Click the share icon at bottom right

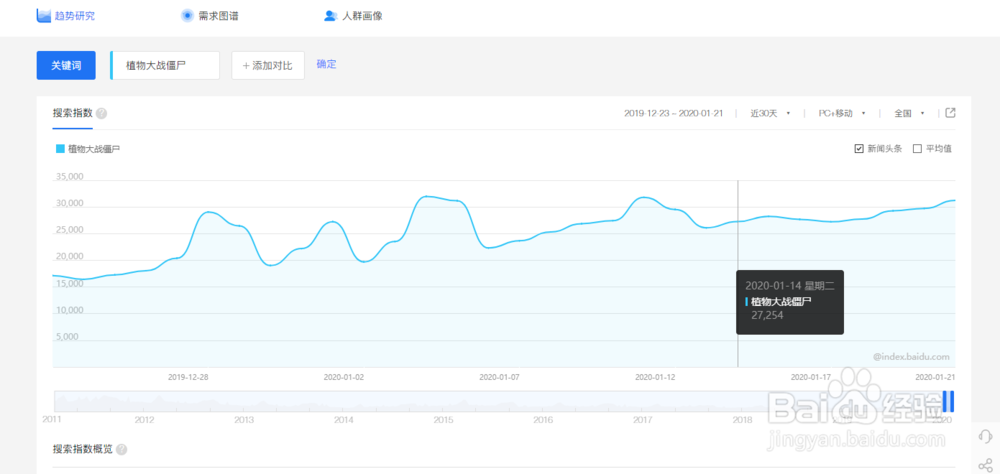click(984, 466)
